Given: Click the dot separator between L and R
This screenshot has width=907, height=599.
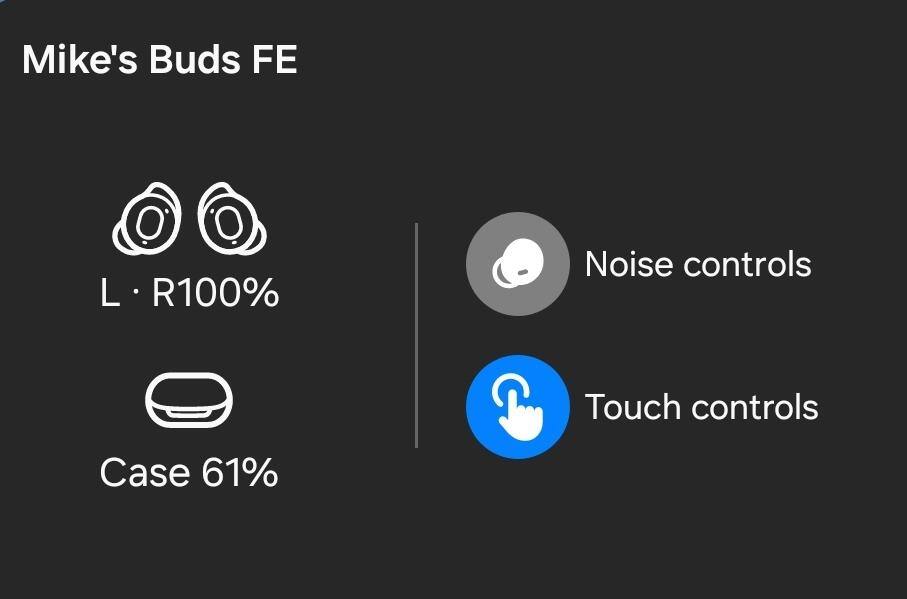Looking at the screenshot, I should pyautogui.click(x=136, y=293).
